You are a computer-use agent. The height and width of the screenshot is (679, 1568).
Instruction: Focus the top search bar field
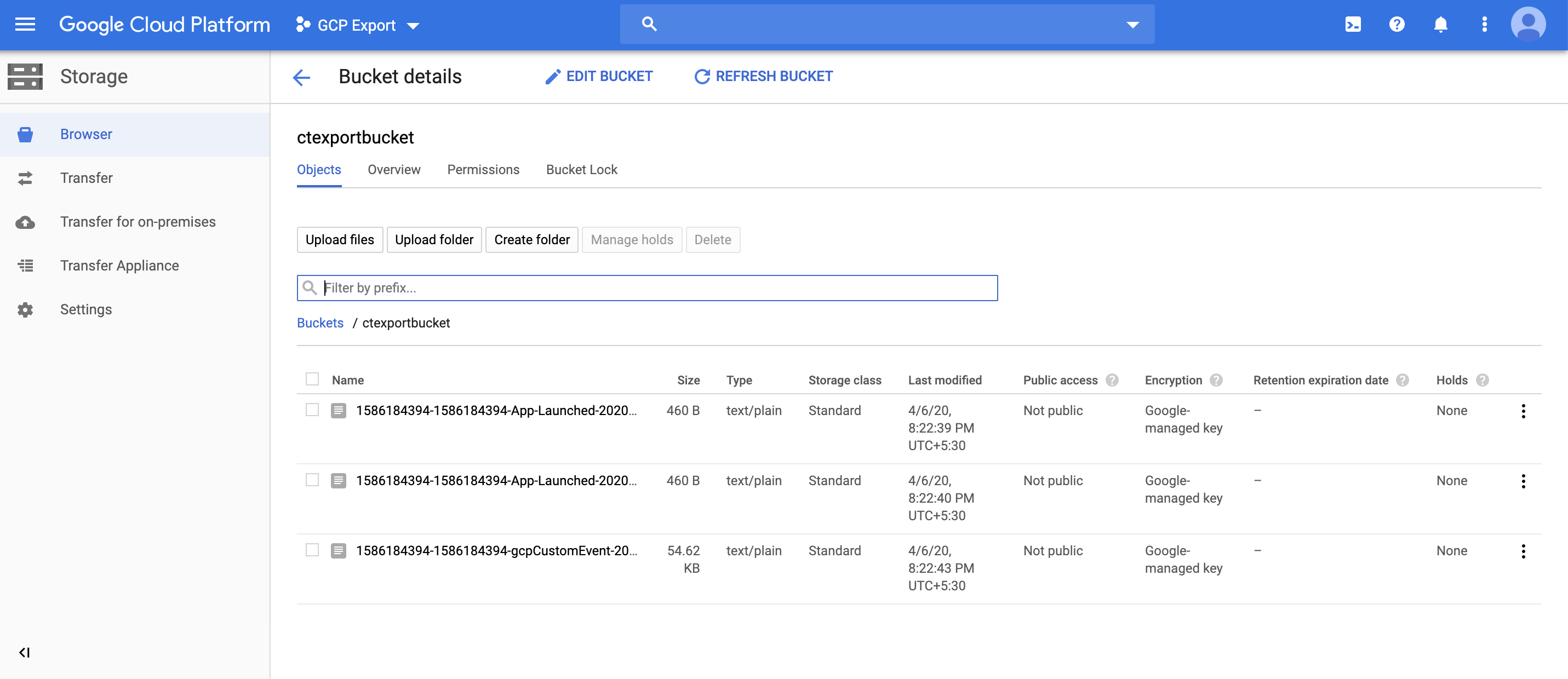coord(887,24)
